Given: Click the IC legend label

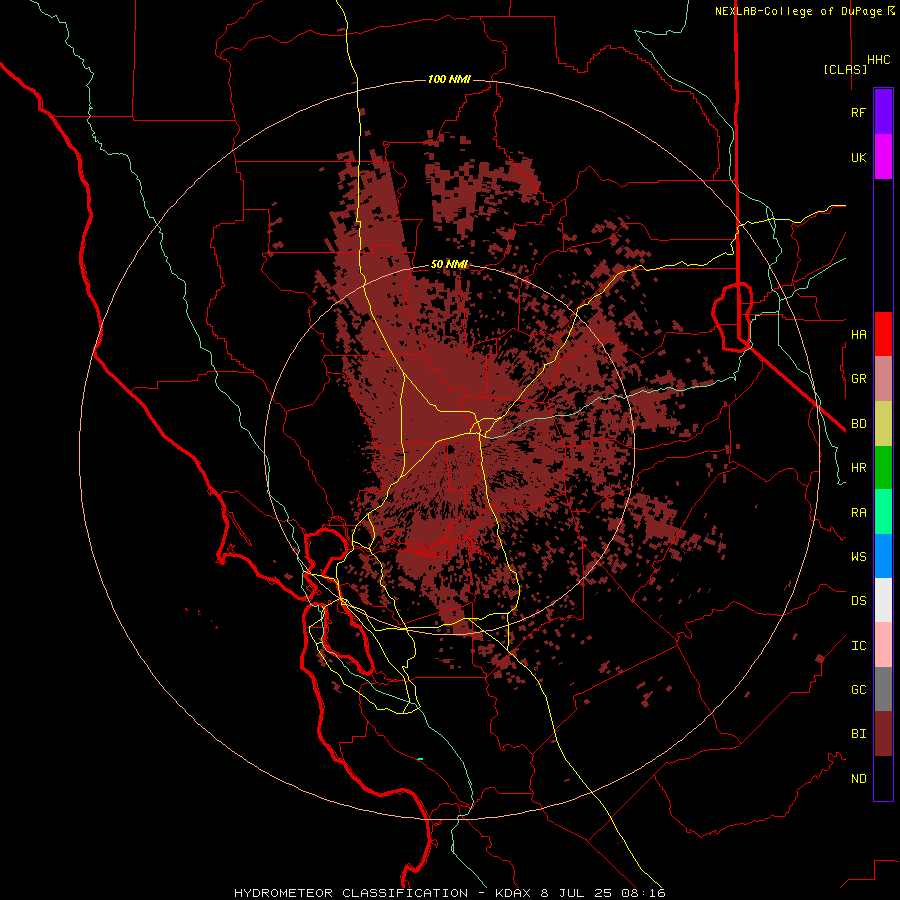Looking at the screenshot, I should pyautogui.click(x=858, y=646).
